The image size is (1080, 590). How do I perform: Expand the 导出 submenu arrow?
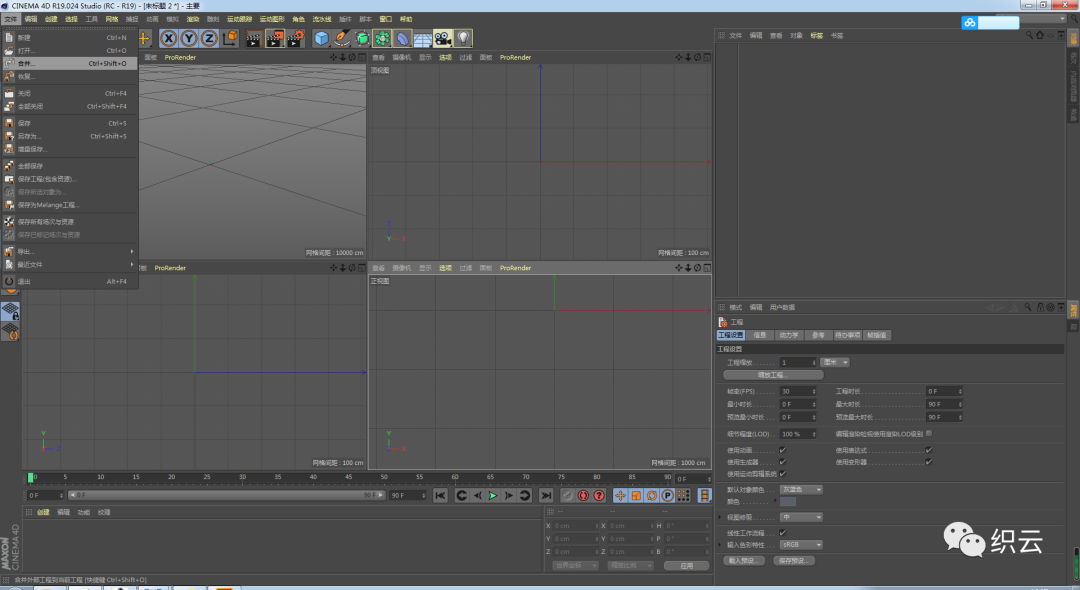132,251
